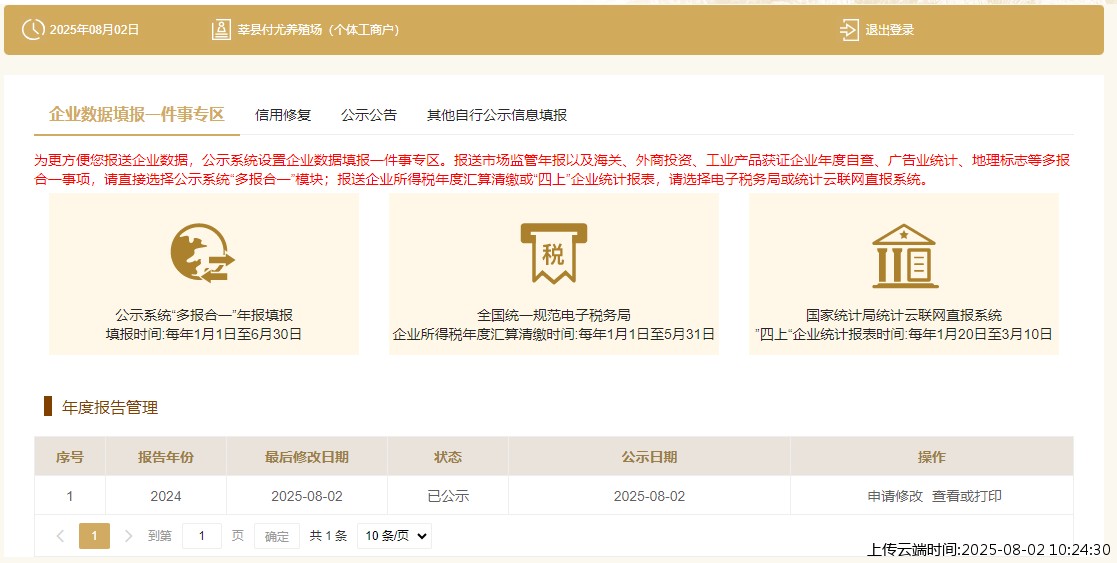Select 企业数据填报一件事专区 tab
Screen dimensions: 1117x563
coord(137,115)
